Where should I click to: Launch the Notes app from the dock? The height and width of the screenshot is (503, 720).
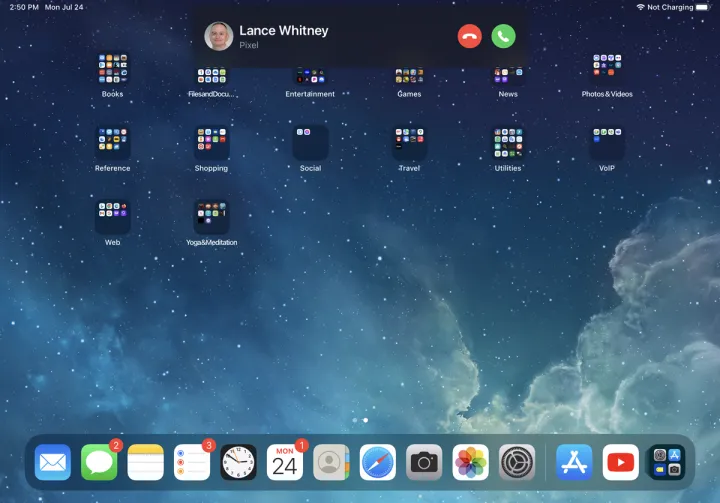point(145,462)
